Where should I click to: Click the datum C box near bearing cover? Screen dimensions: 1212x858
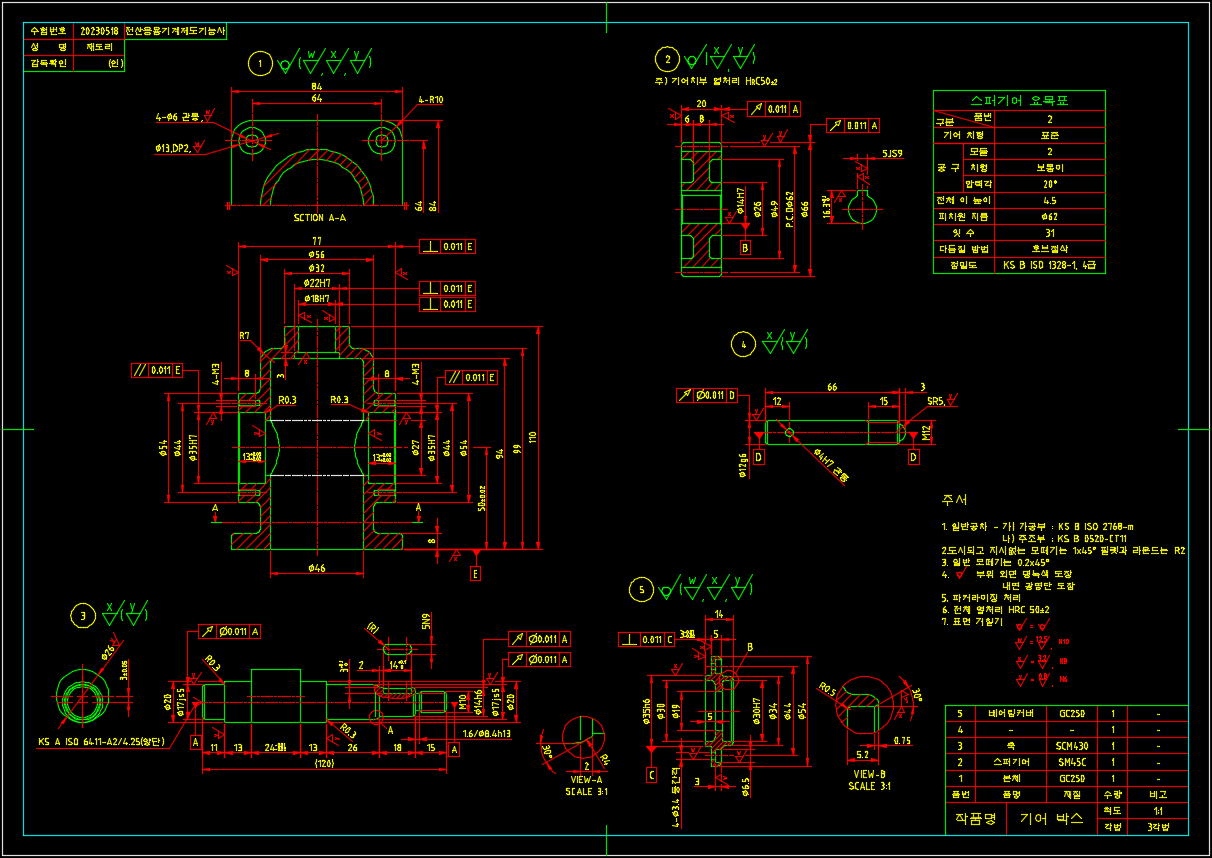(x=652, y=773)
